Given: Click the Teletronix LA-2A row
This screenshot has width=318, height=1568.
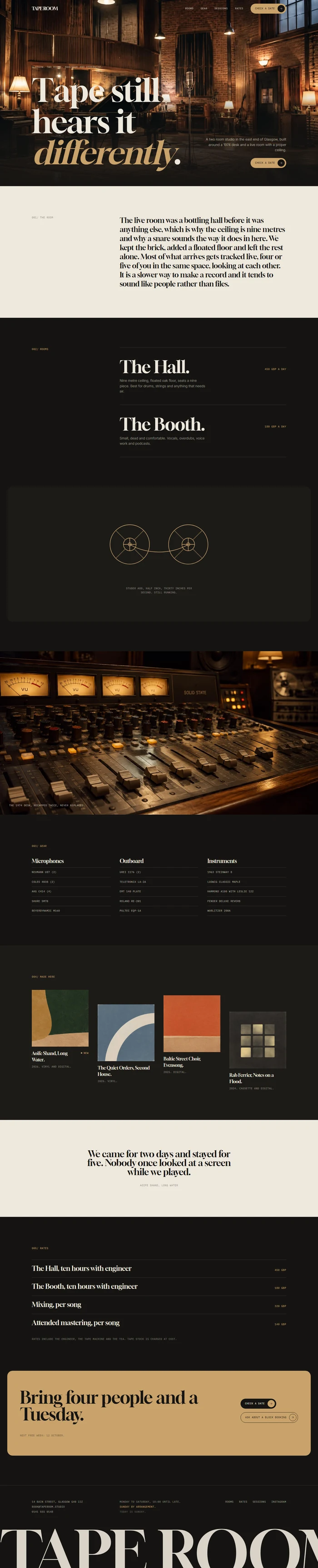Looking at the screenshot, I should 159,882.
